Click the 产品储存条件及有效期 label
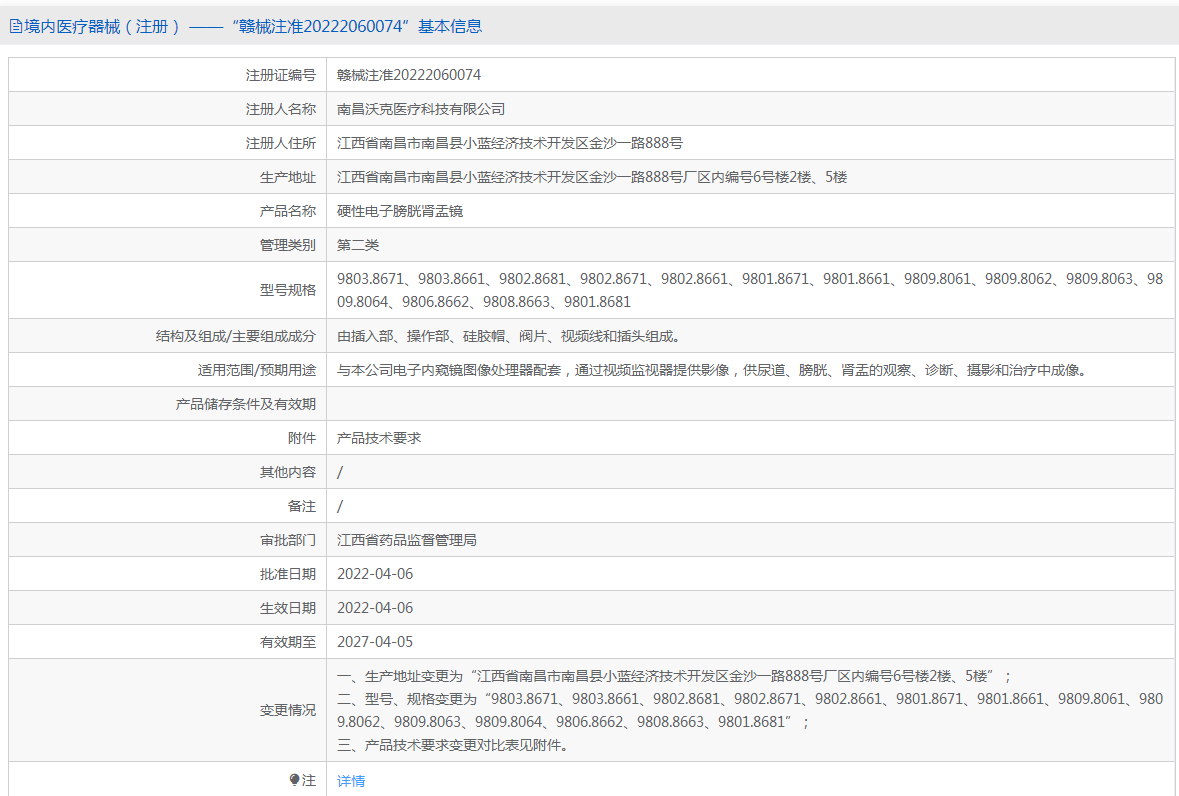The height and width of the screenshot is (796, 1179). pyautogui.click(x=246, y=404)
